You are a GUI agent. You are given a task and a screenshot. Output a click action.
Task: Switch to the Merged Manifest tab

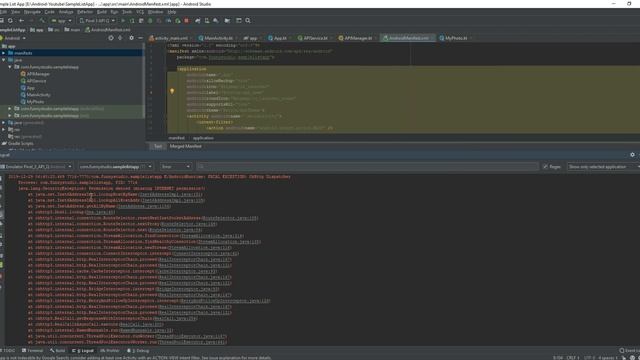coord(186,146)
